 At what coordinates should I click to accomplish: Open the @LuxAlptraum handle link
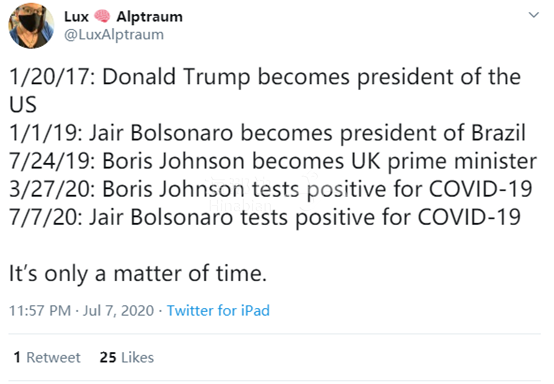click(114, 35)
